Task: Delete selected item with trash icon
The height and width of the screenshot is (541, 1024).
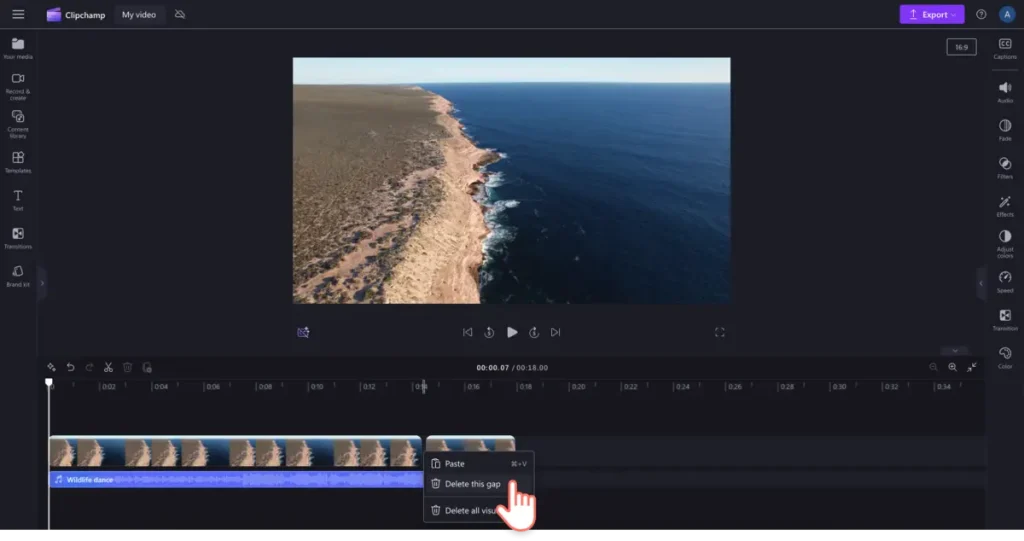Action: (127, 367)
